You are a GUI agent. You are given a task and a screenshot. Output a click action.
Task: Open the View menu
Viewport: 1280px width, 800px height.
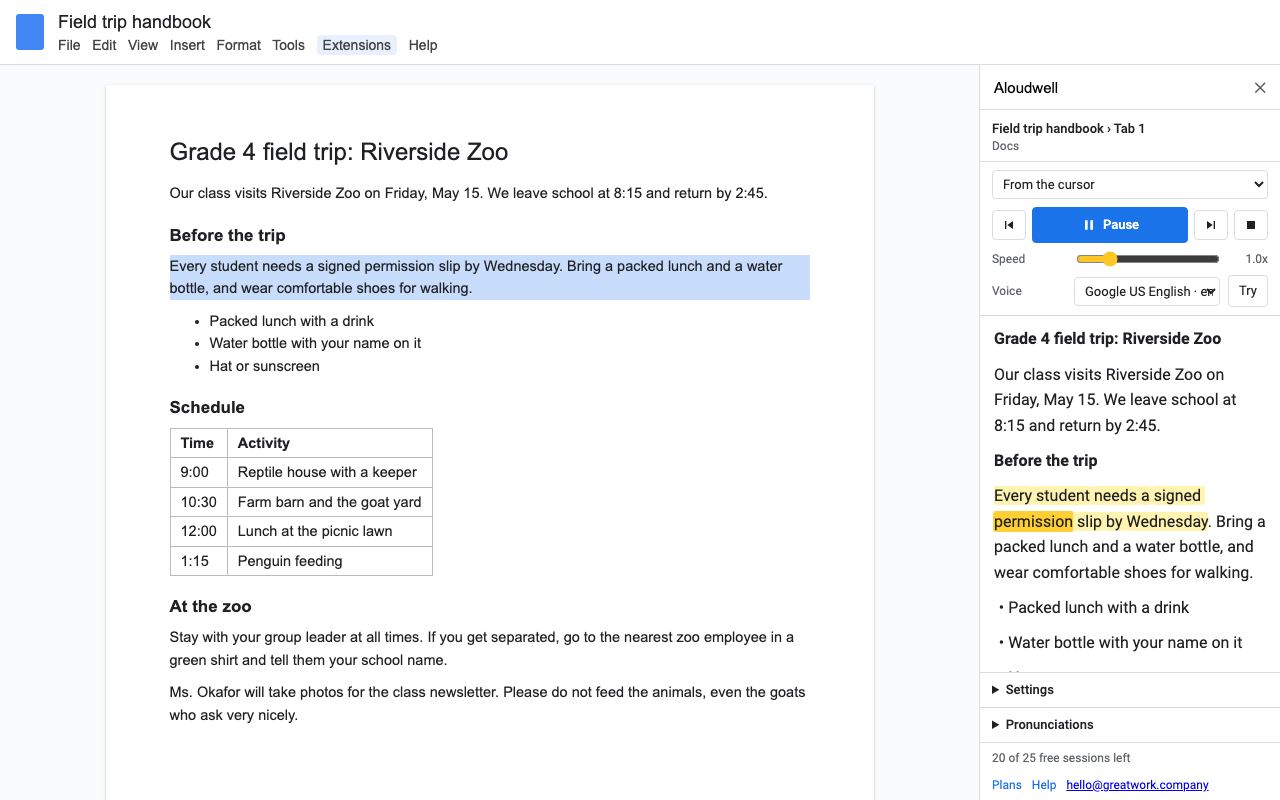tap(143, 45)
